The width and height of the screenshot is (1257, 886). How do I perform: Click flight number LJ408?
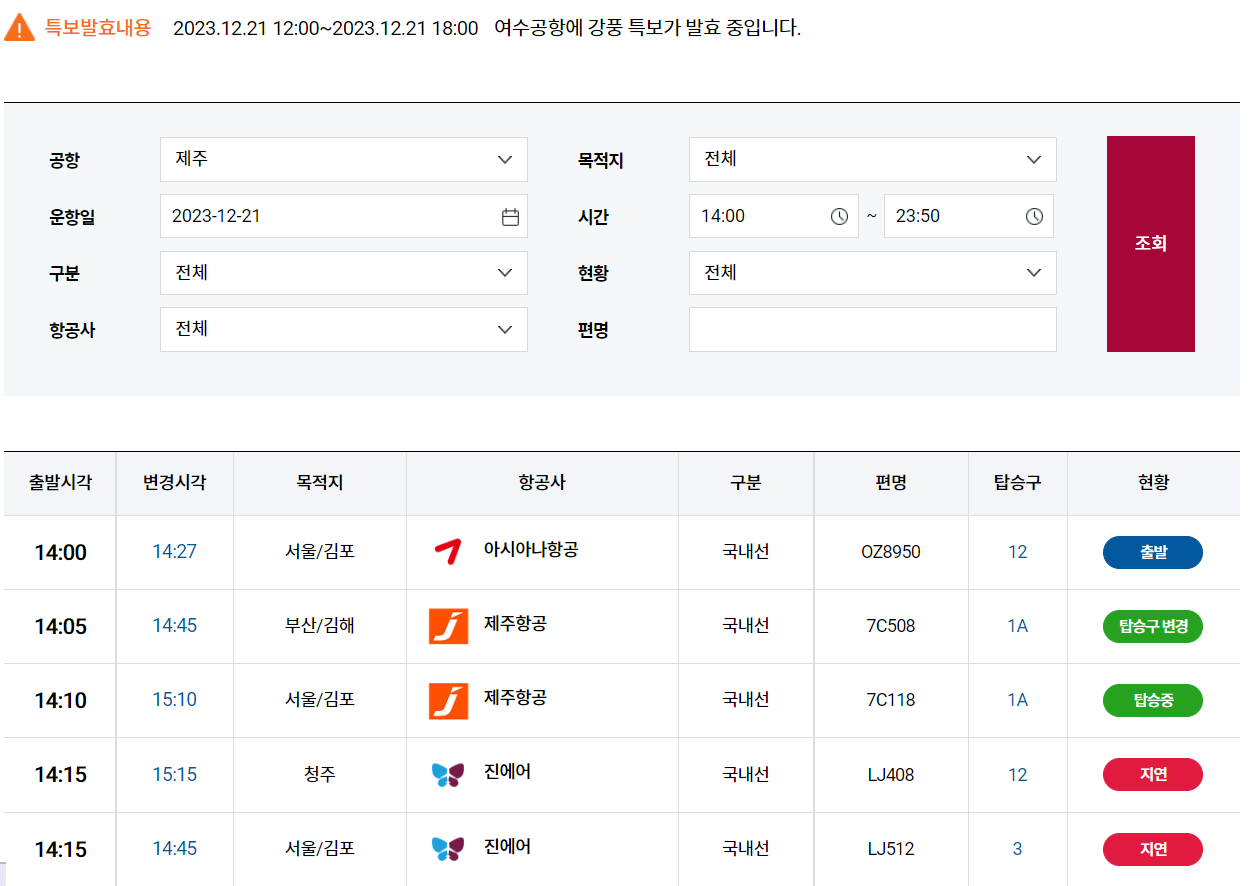[891, 775]
